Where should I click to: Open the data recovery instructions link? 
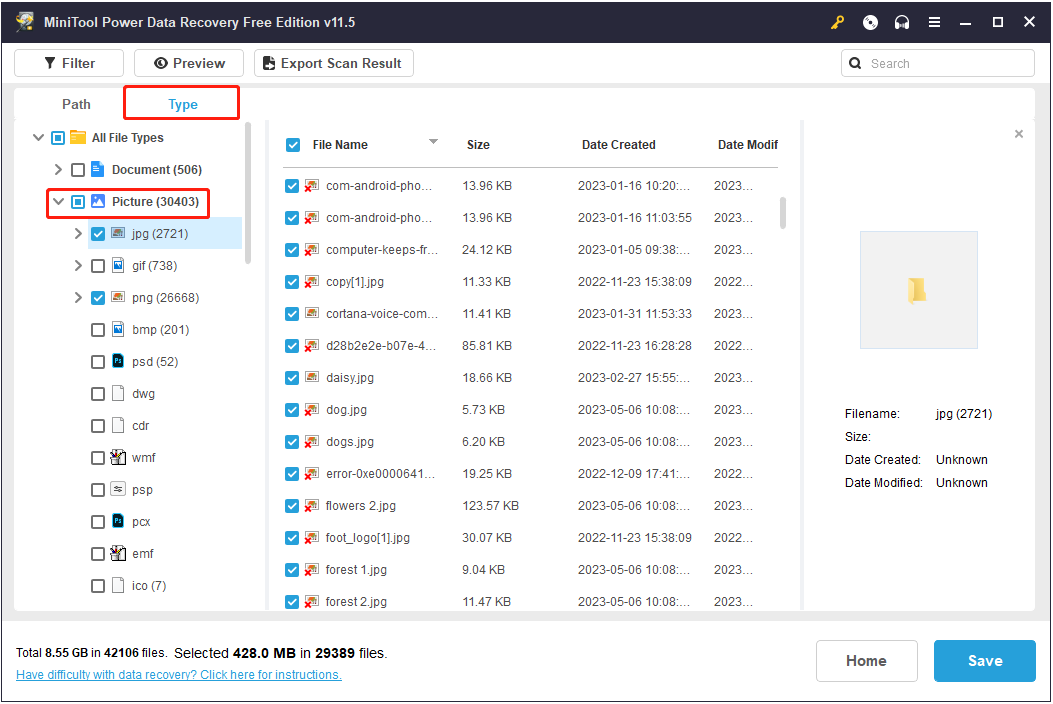click(178, 674)
